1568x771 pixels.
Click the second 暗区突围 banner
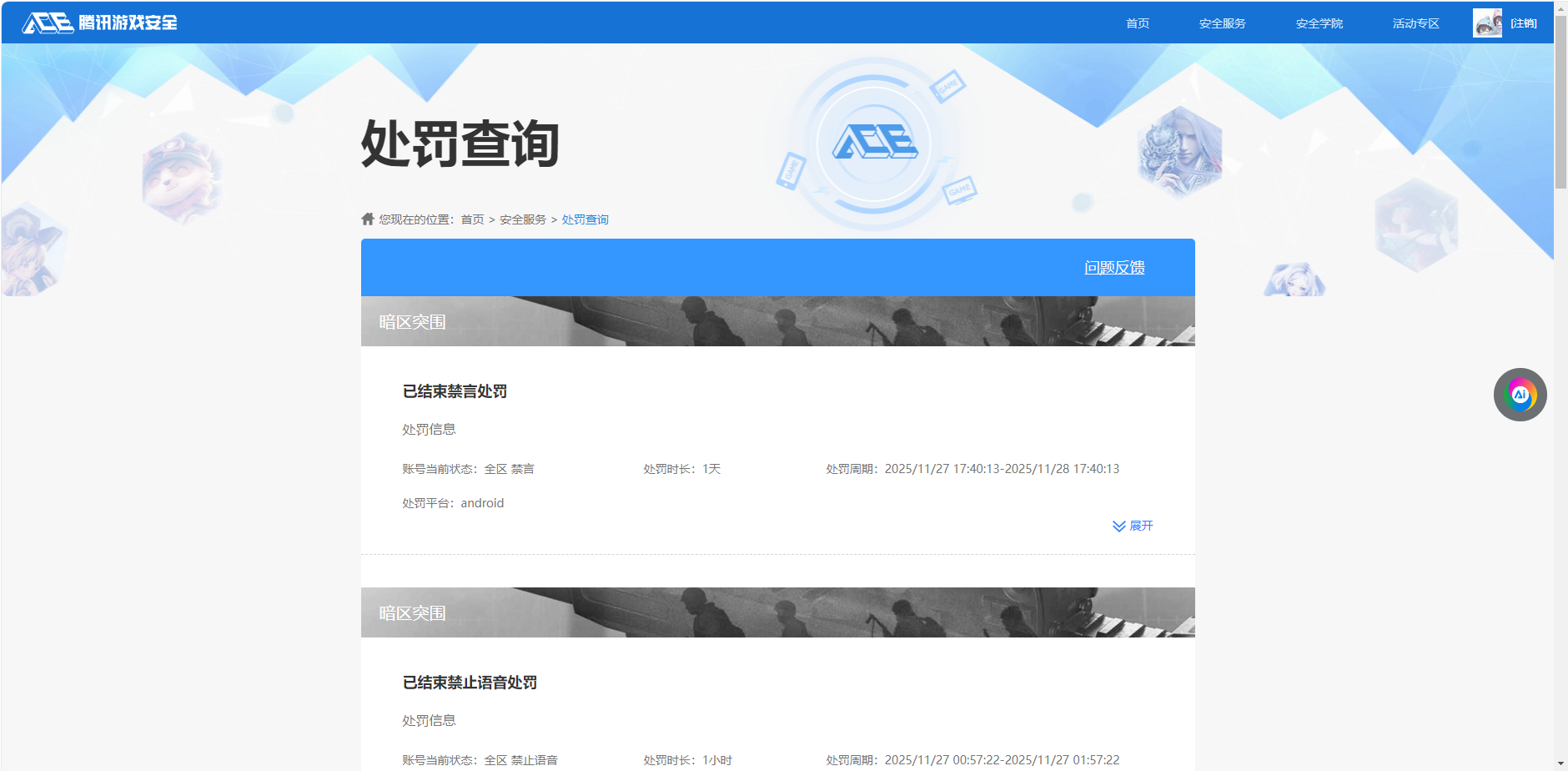pos(777,612)
